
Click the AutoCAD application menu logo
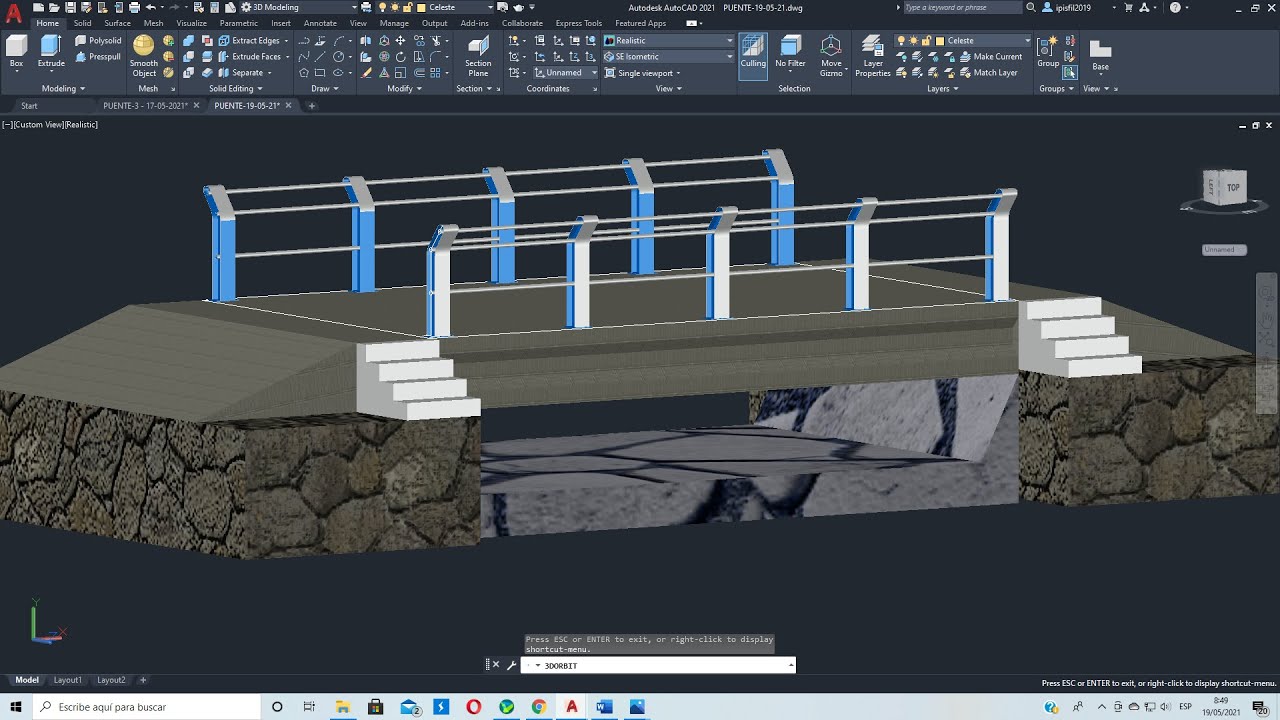[13, 14]
